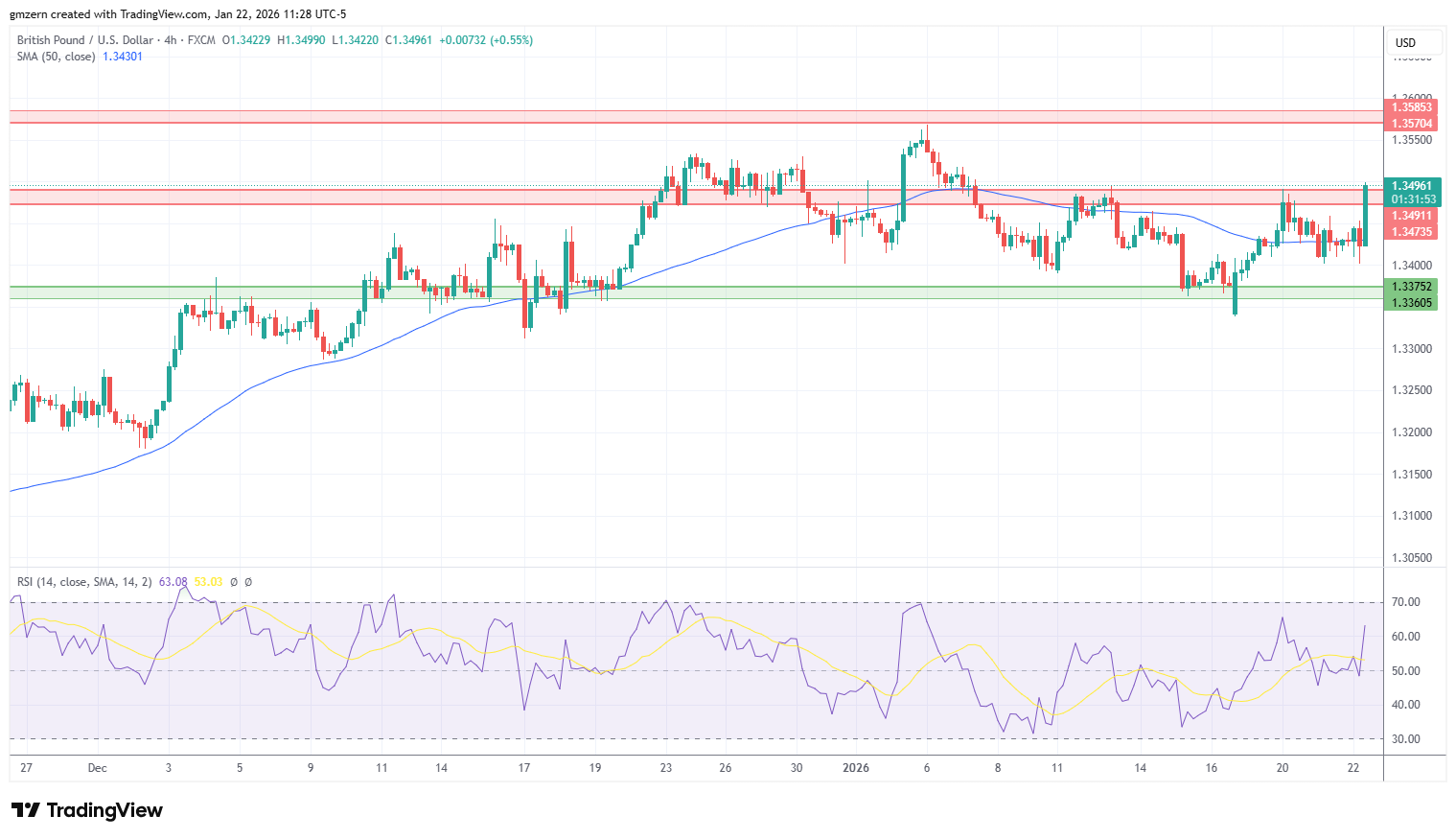Click the 1.33752 green support label

[1412, 287]
